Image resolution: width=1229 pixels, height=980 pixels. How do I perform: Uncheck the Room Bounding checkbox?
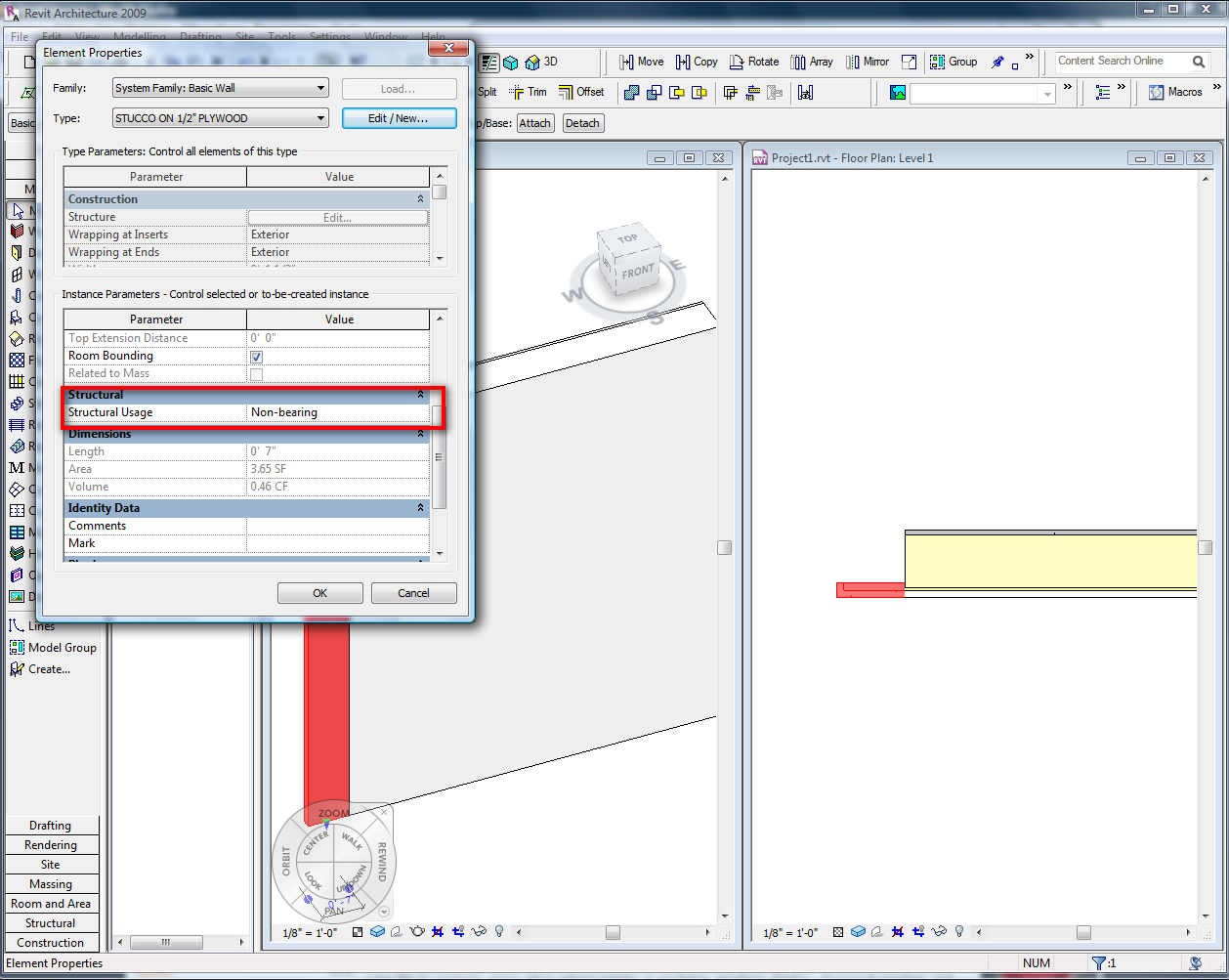(x=256, y=357)
